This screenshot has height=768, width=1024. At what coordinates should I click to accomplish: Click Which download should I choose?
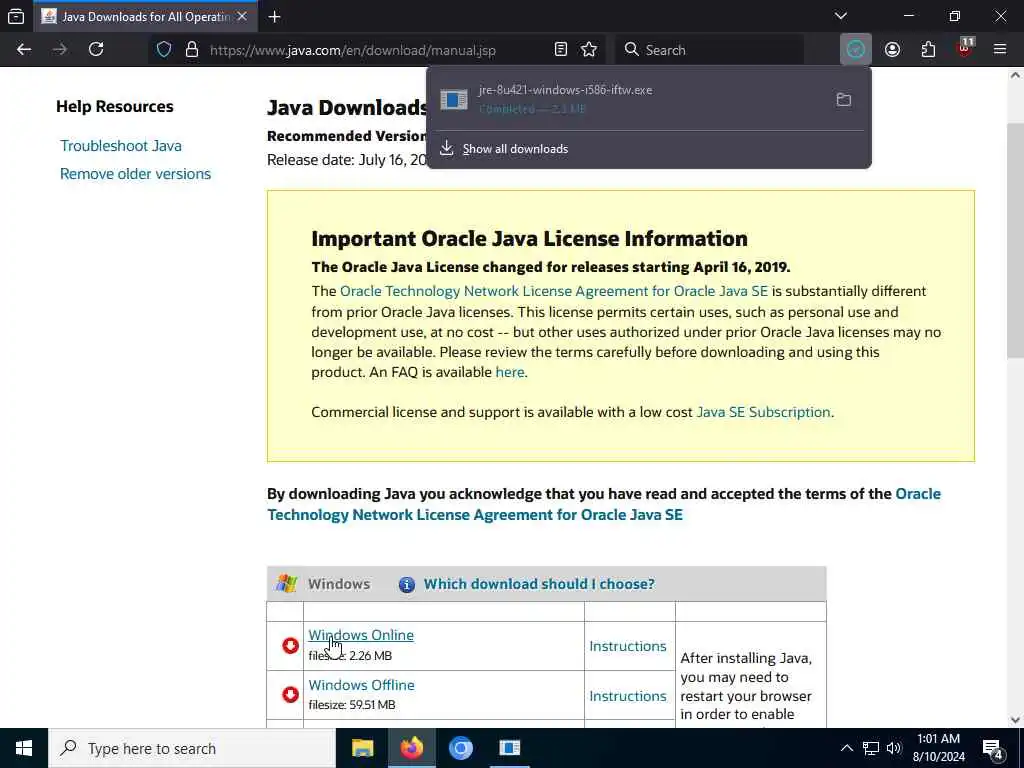[539, 584]
